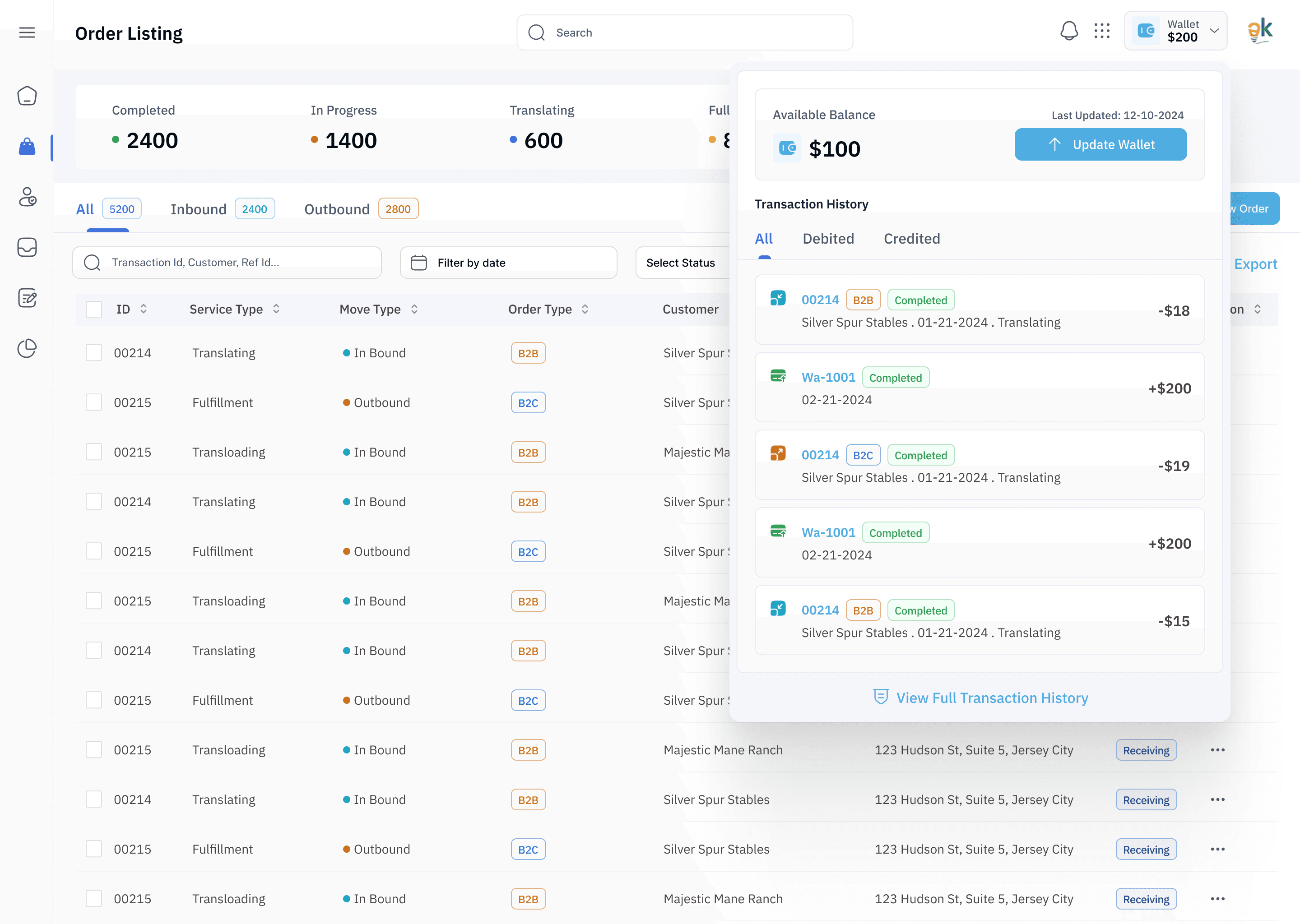Toggle the select-all header checkbox
The width and height of the screenshot is (1300, 924).
(94, 310)
